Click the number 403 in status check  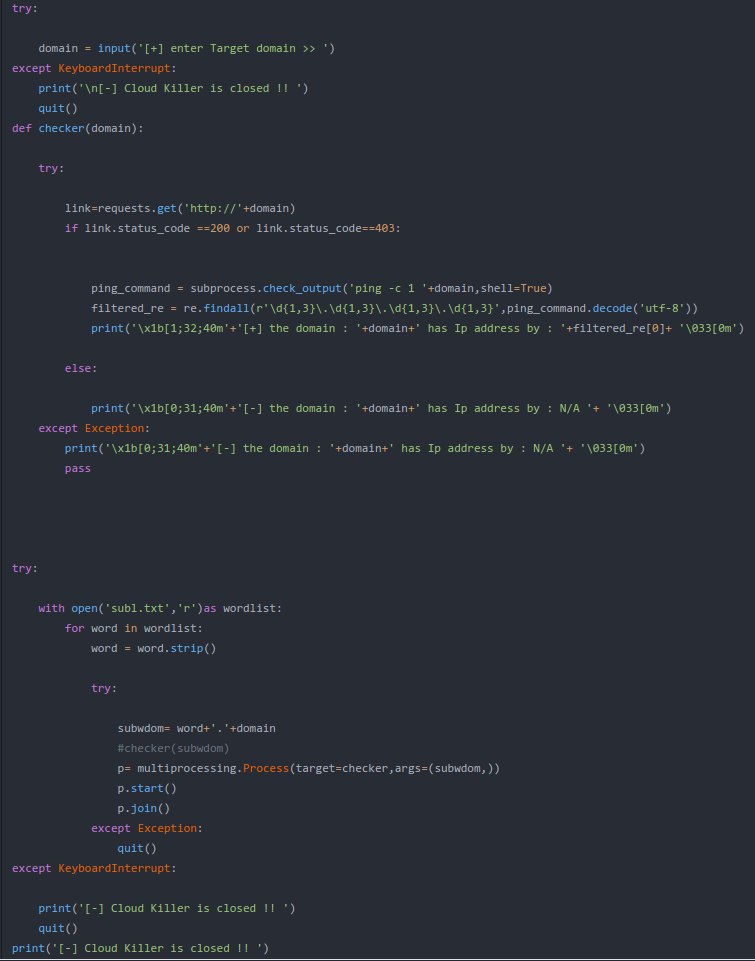click(x=385, y=228)
